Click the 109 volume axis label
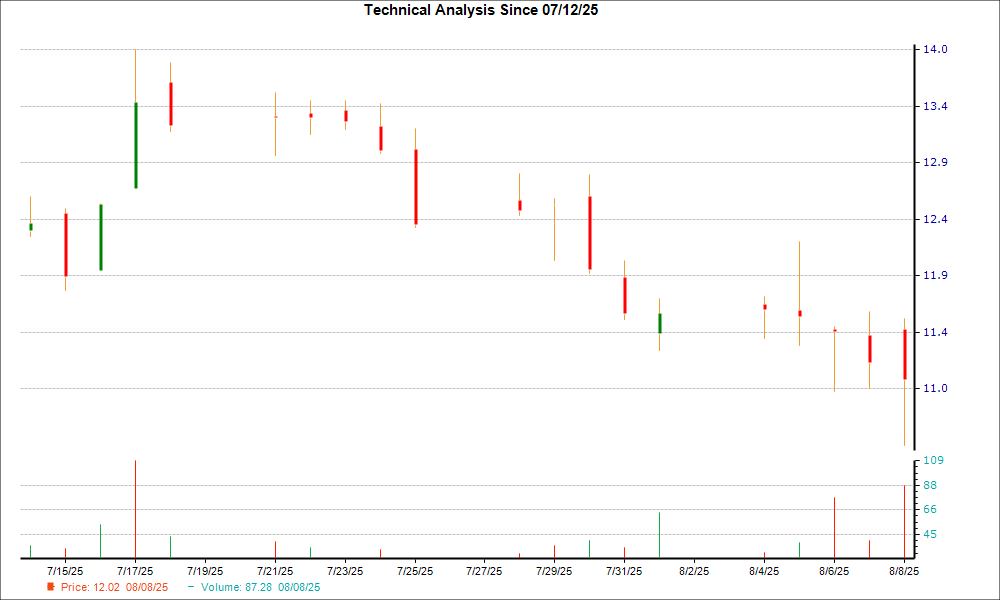 click(933, 460)
